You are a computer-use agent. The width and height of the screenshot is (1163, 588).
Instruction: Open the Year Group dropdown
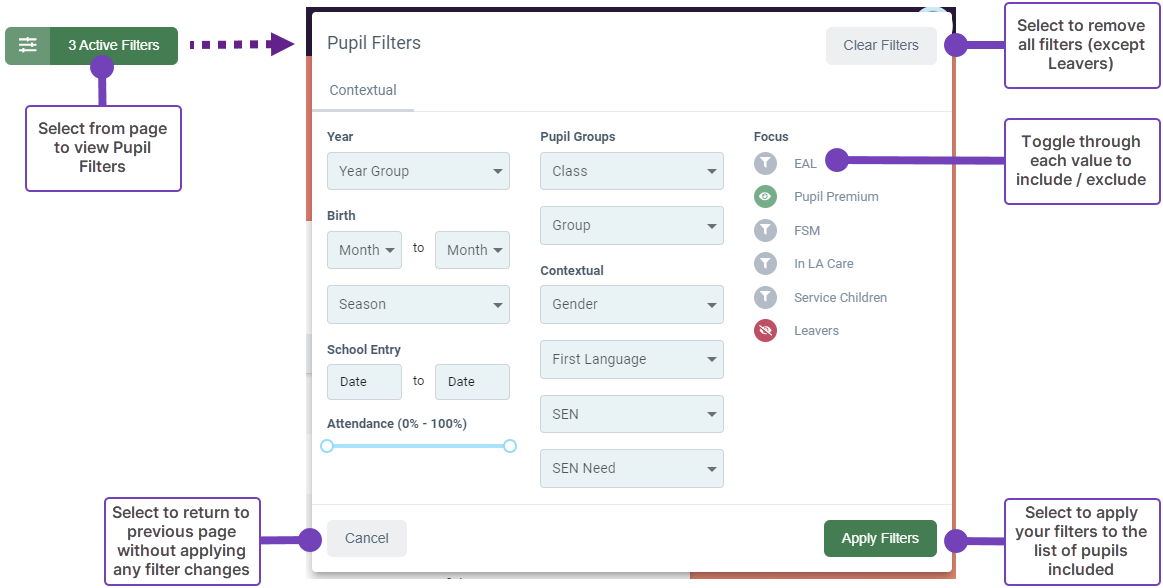(418, 171)
